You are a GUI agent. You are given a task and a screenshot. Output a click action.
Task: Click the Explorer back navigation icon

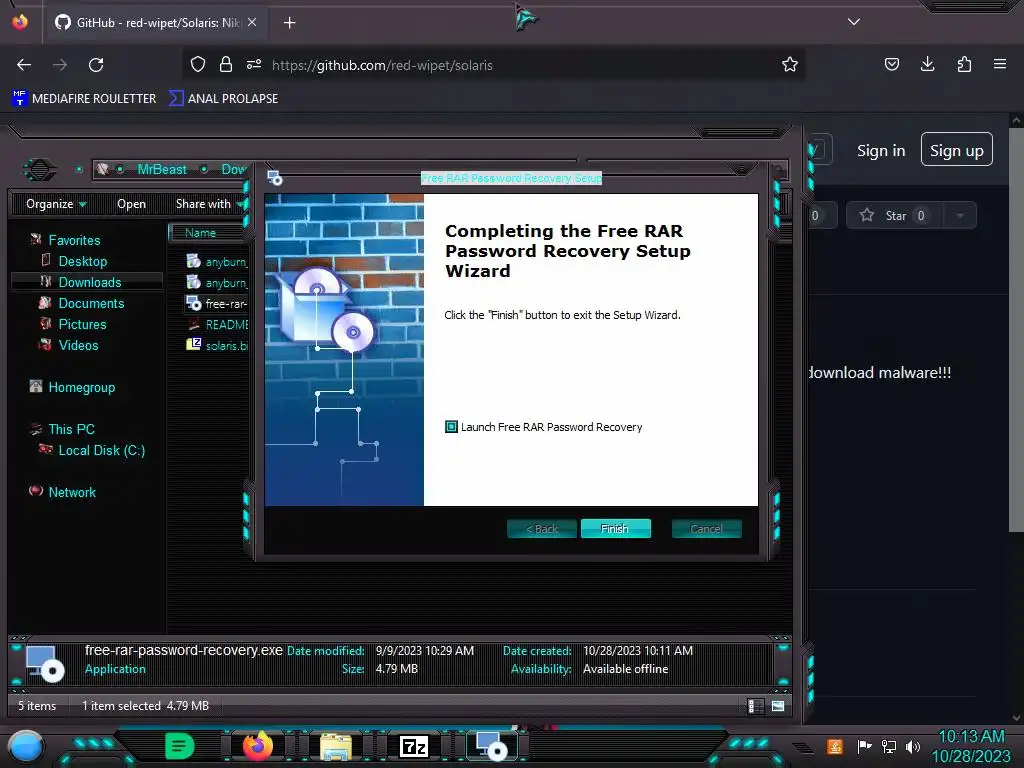[40, 170]
